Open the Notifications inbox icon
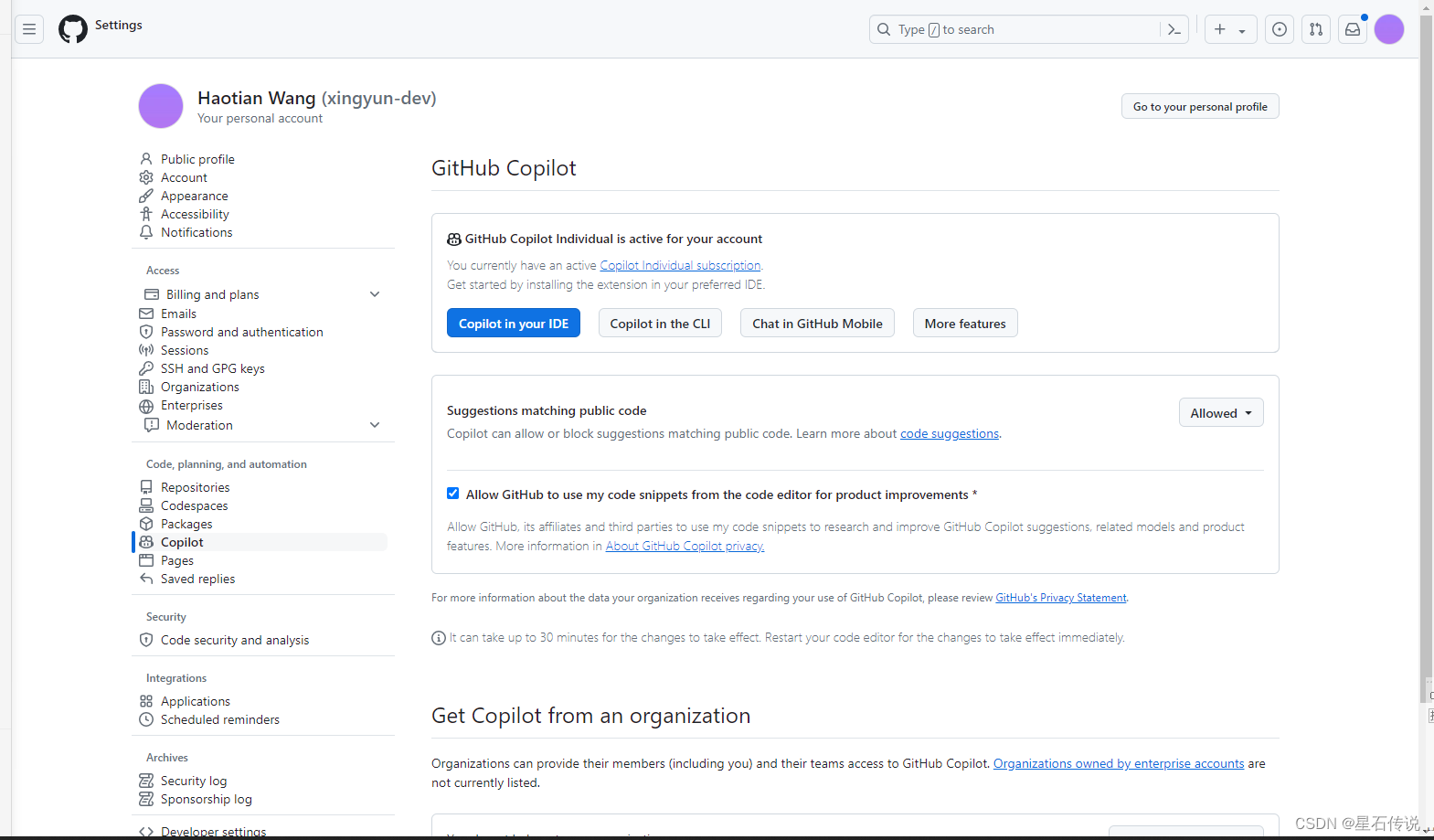Screen dimensions: 1434x840 (x=1353, y=29)
